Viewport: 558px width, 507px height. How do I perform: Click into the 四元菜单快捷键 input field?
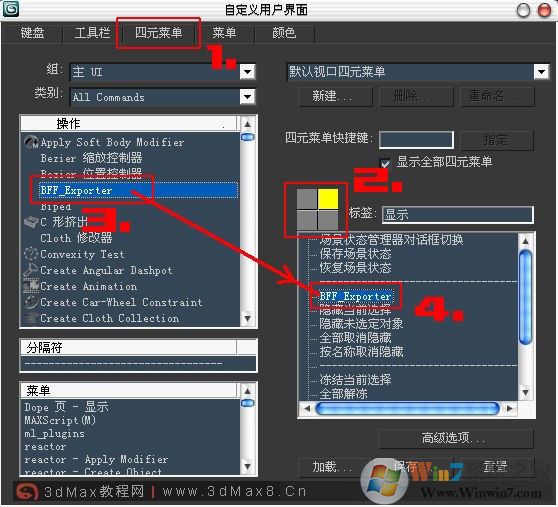point(416,139)
